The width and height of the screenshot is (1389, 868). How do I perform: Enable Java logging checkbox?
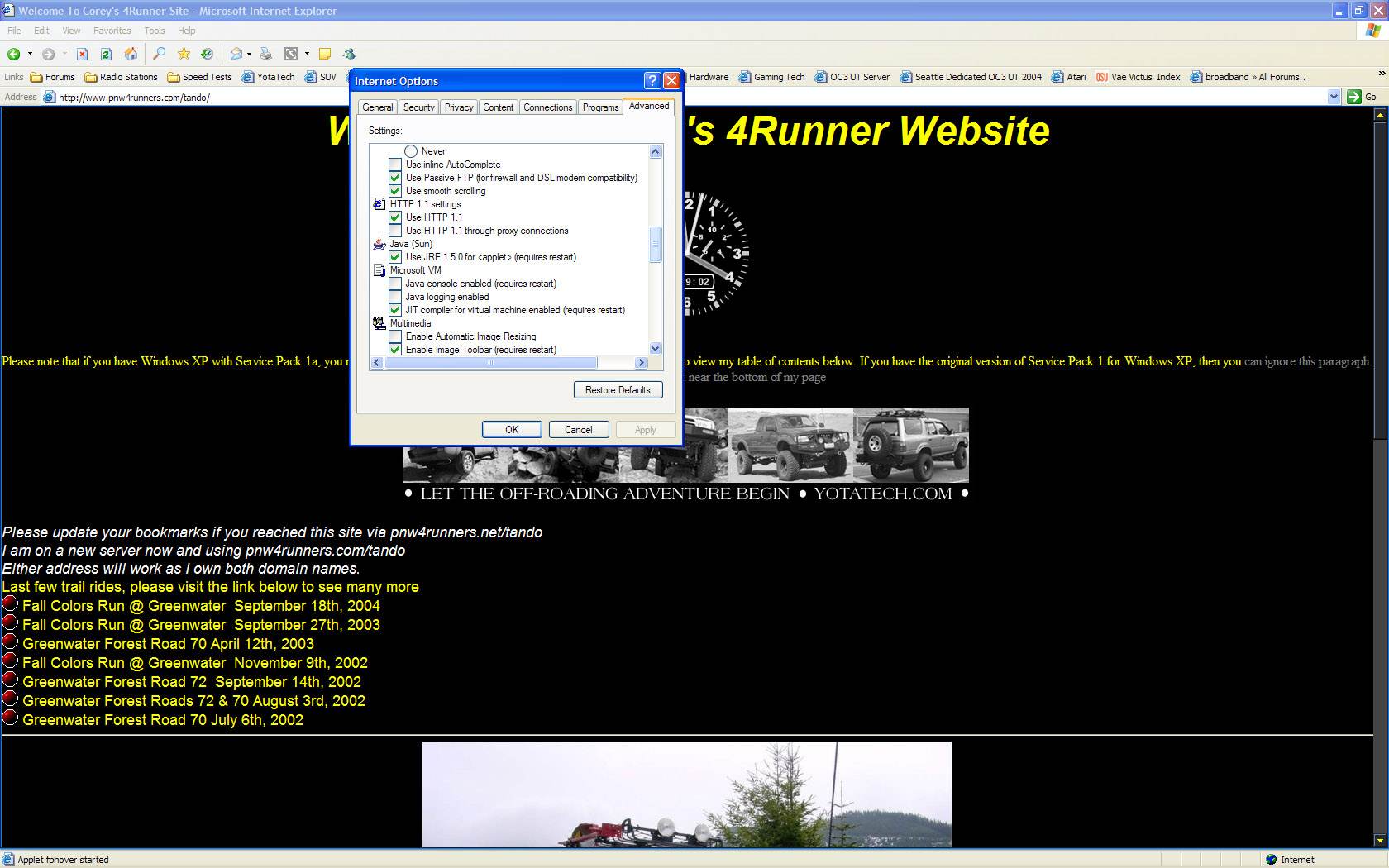pos(395,297)
